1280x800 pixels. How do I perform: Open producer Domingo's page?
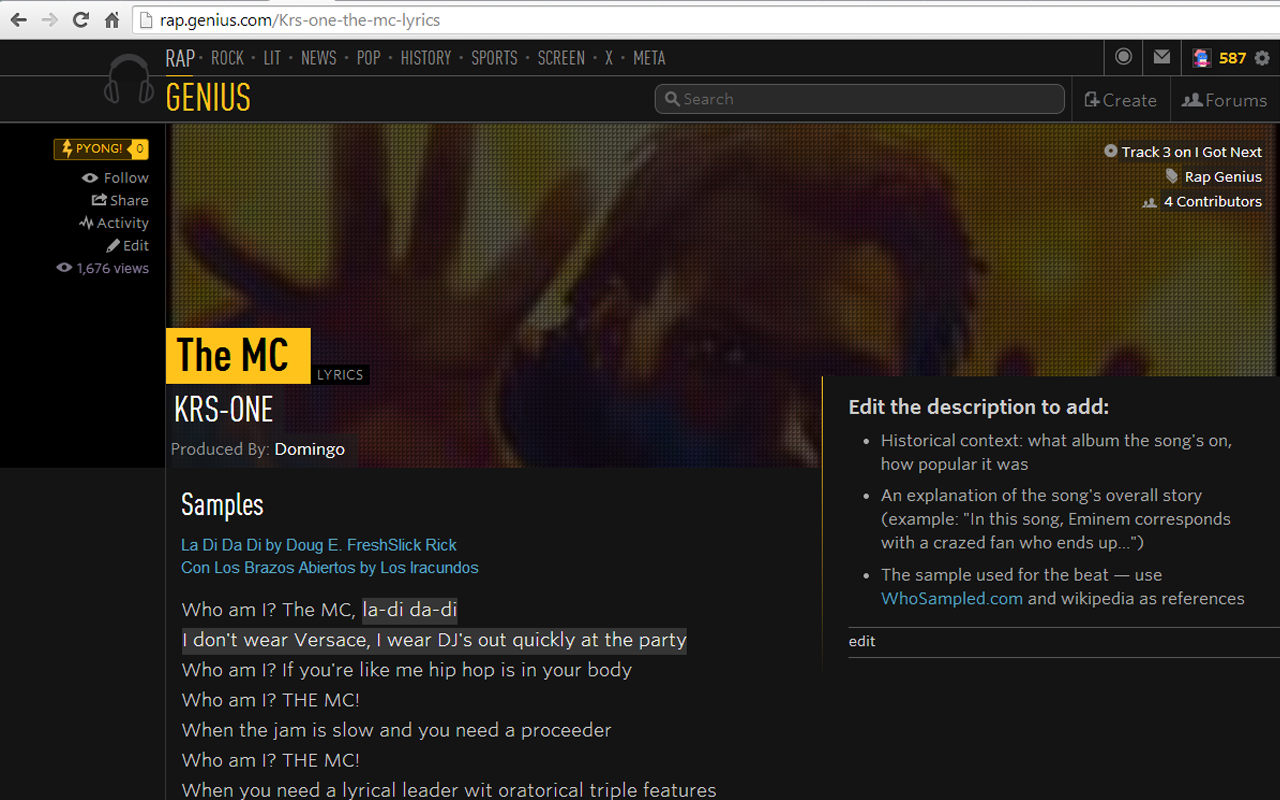(310, 449)
